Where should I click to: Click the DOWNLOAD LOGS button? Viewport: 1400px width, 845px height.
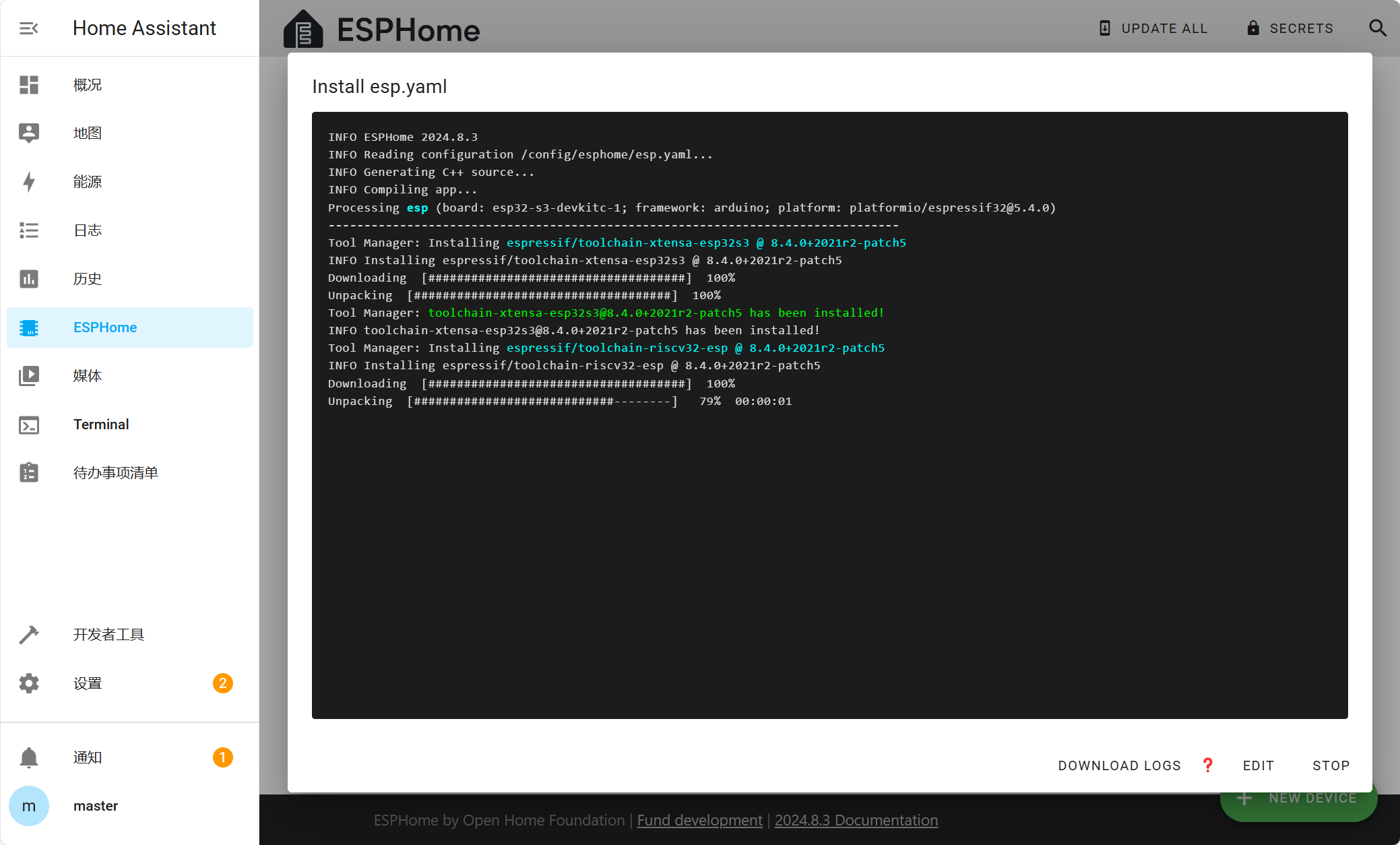[1119, 765]
